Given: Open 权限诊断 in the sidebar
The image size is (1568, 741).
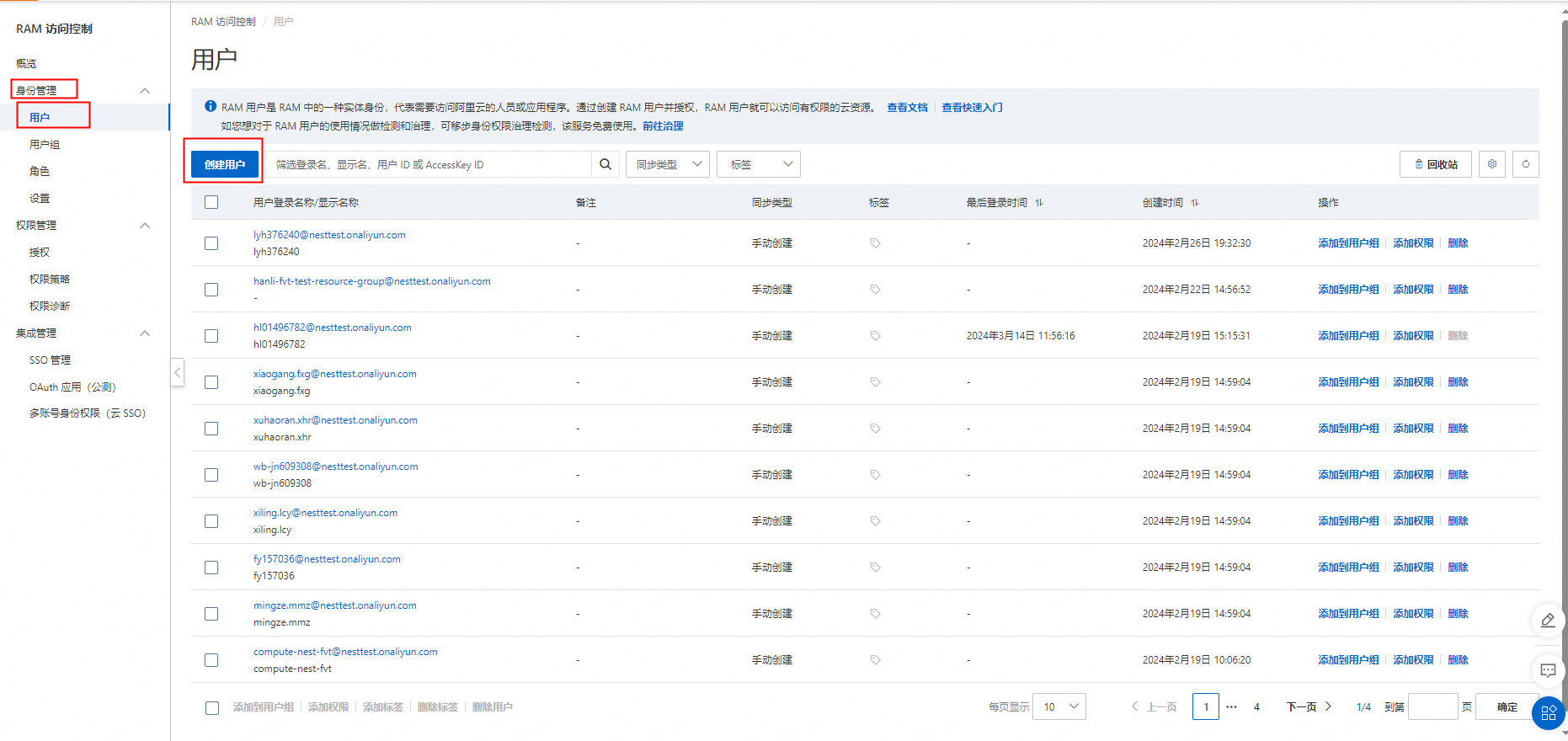Looking at the screenshot, I should 50,306.
